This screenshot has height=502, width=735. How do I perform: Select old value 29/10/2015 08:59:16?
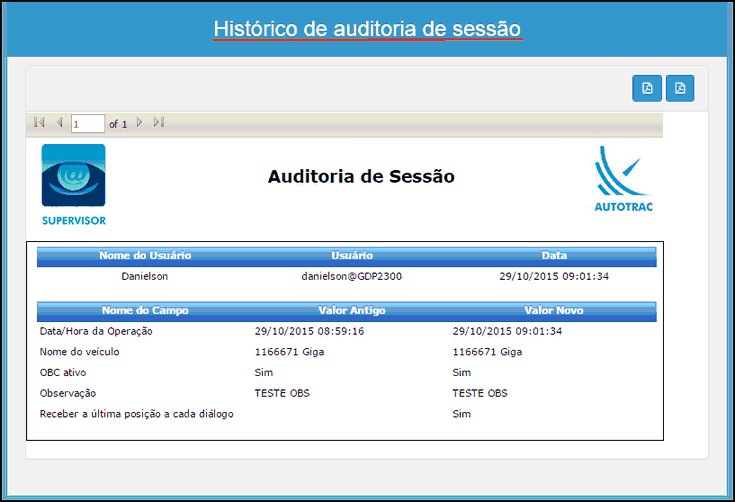(x=309, y=331)
